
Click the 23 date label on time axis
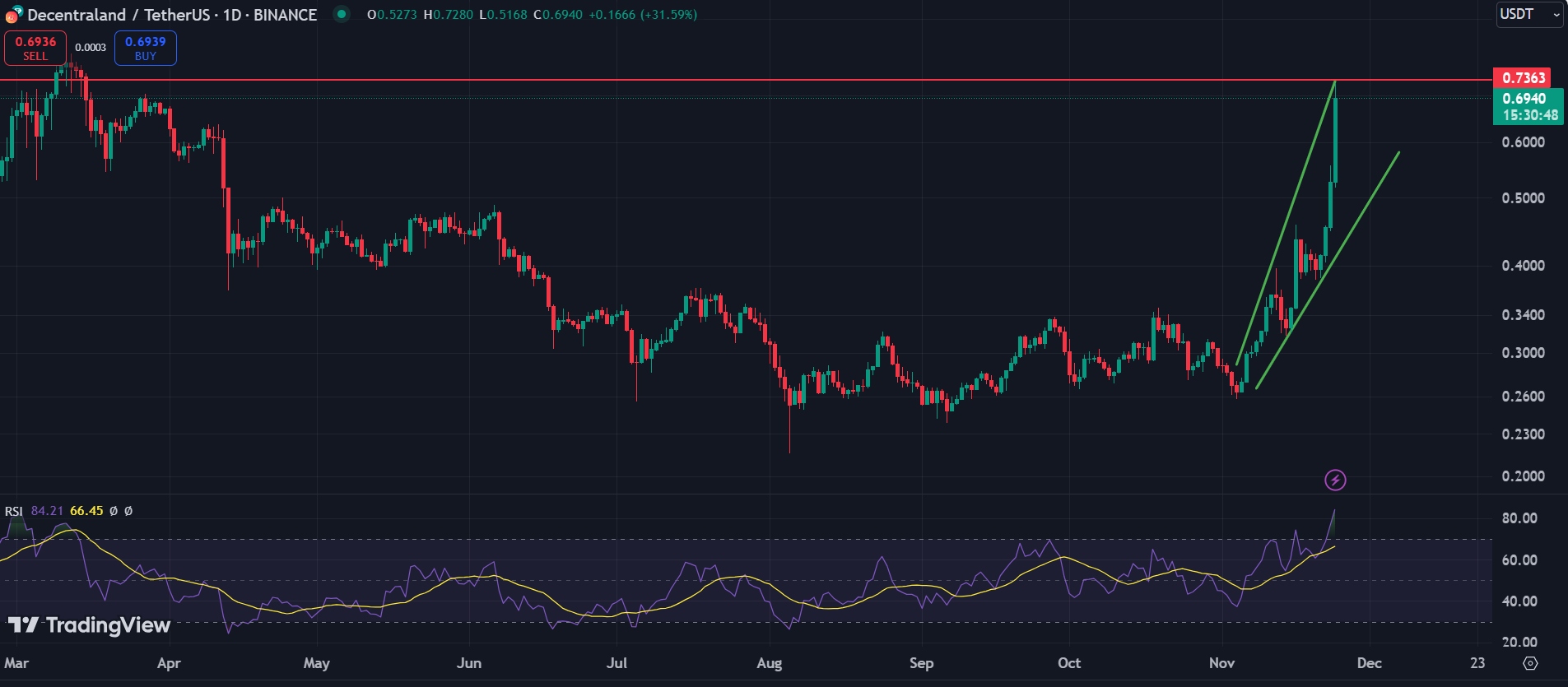tap(1478, 663)
